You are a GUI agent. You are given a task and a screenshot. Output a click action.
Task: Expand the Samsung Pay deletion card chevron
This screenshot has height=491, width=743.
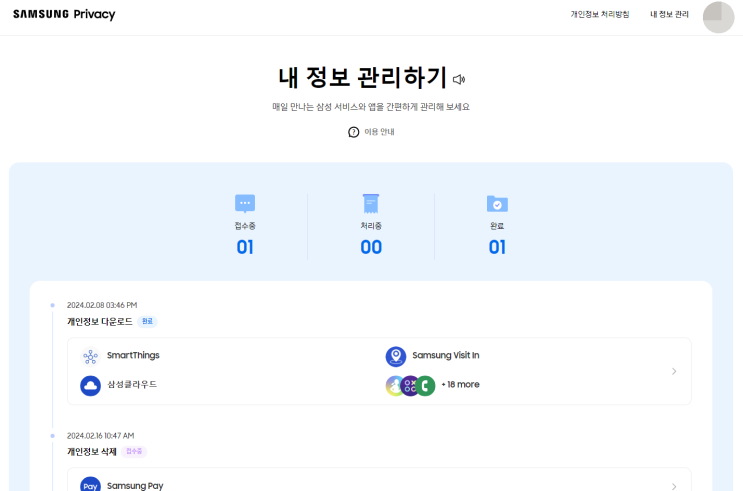click(x=674, y=486)
